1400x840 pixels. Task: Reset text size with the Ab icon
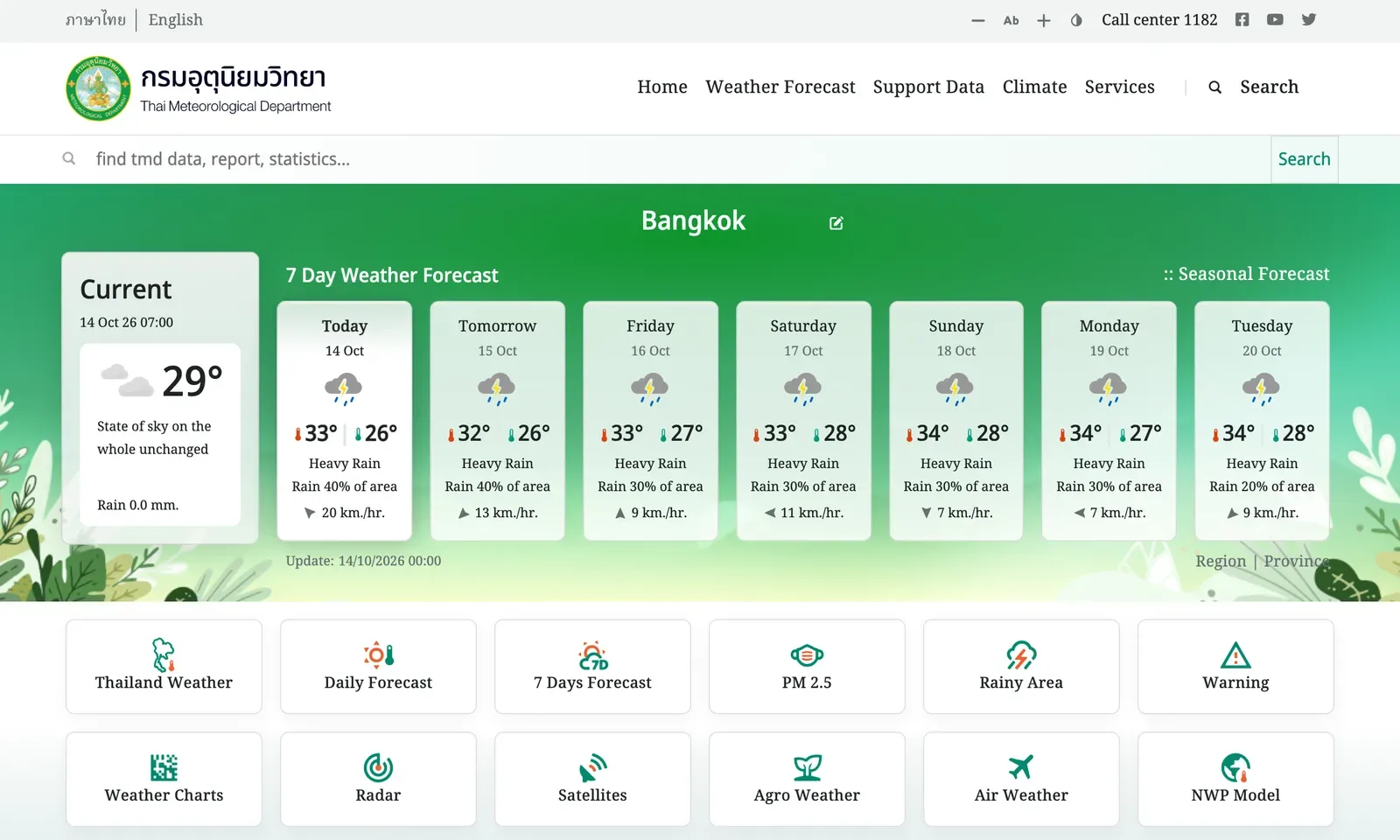[x=1011, y=20]
